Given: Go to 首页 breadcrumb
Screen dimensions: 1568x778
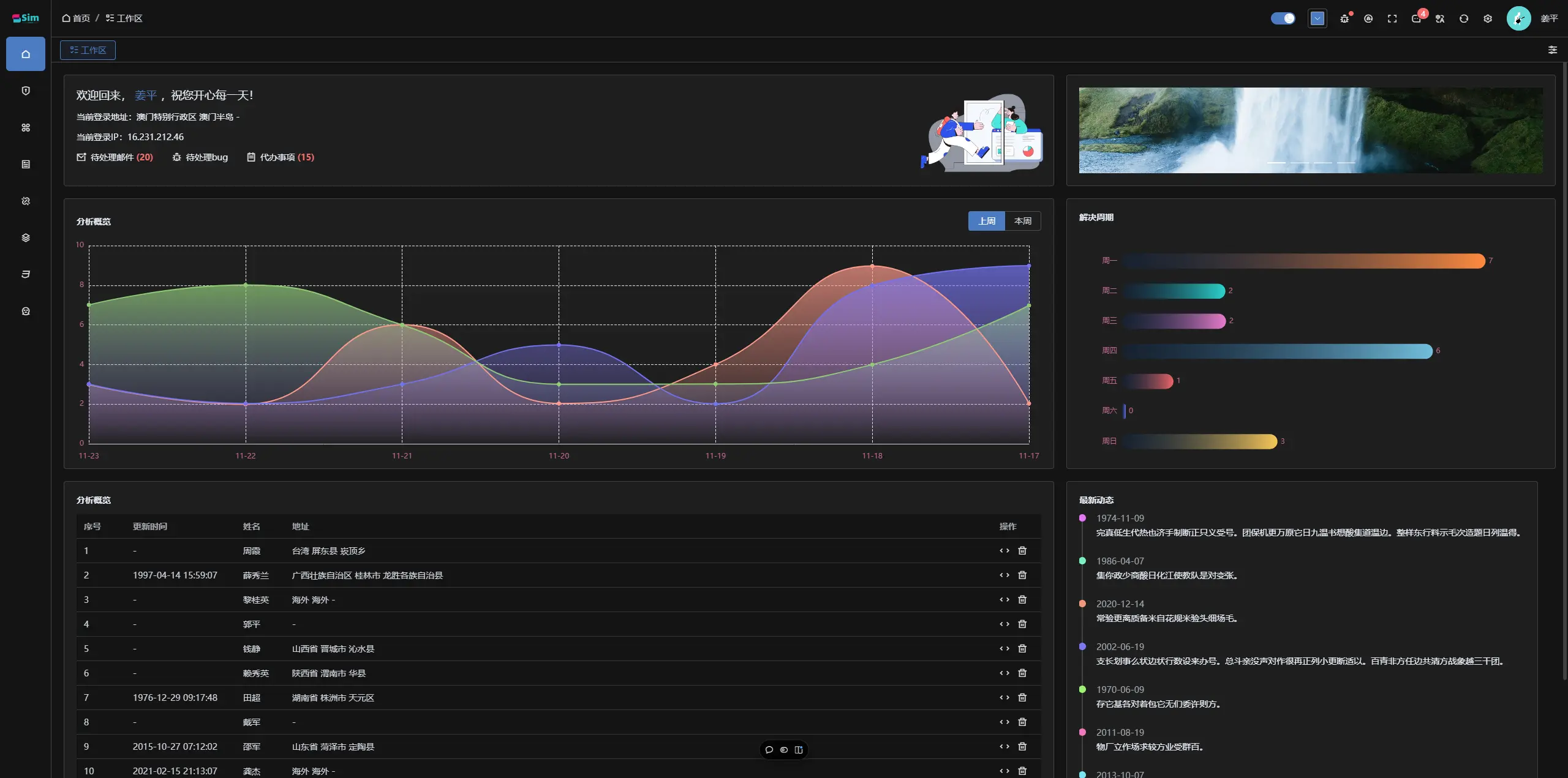Looking at the screenshot, I should pyautogui.click(x=76, y=18).
